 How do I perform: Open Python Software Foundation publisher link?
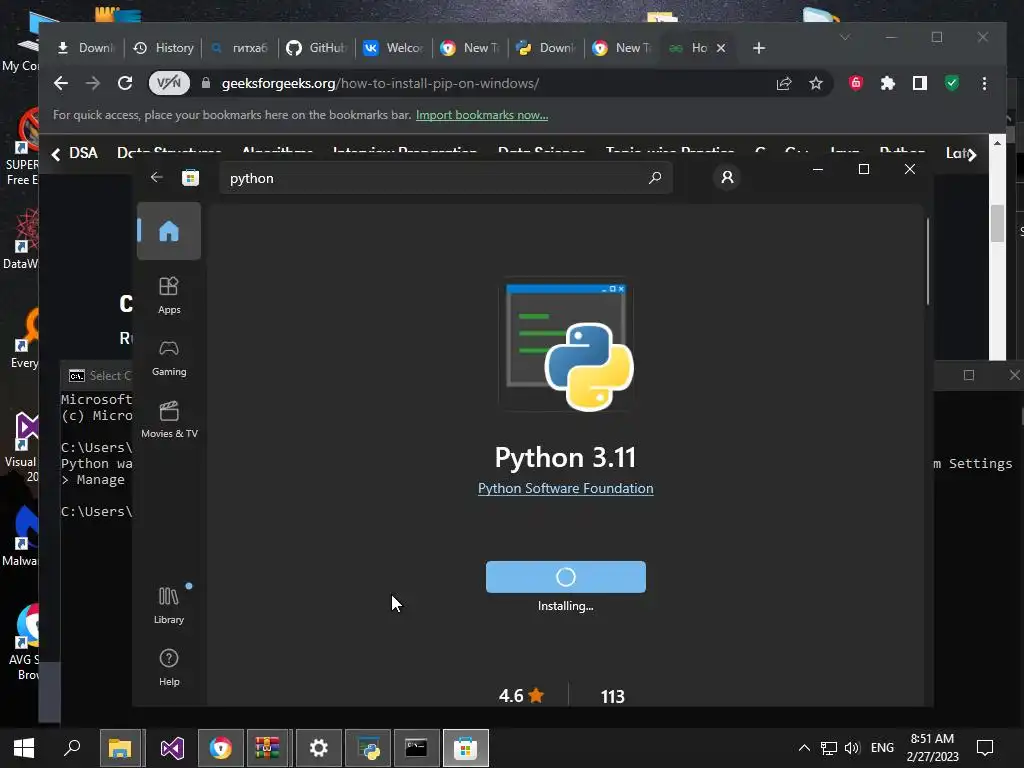click(x=566, y=488)
